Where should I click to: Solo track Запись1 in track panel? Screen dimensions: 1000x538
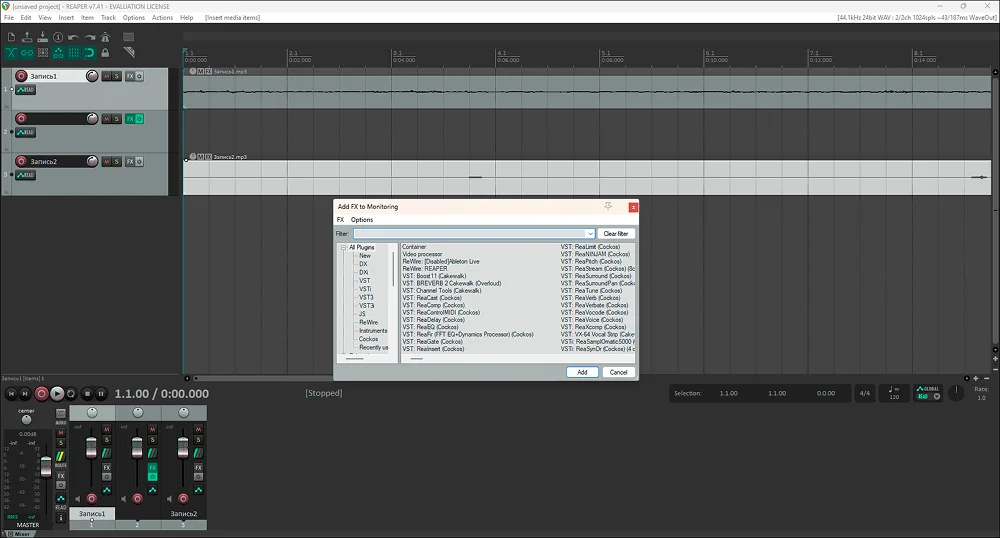tap(116, 76)
